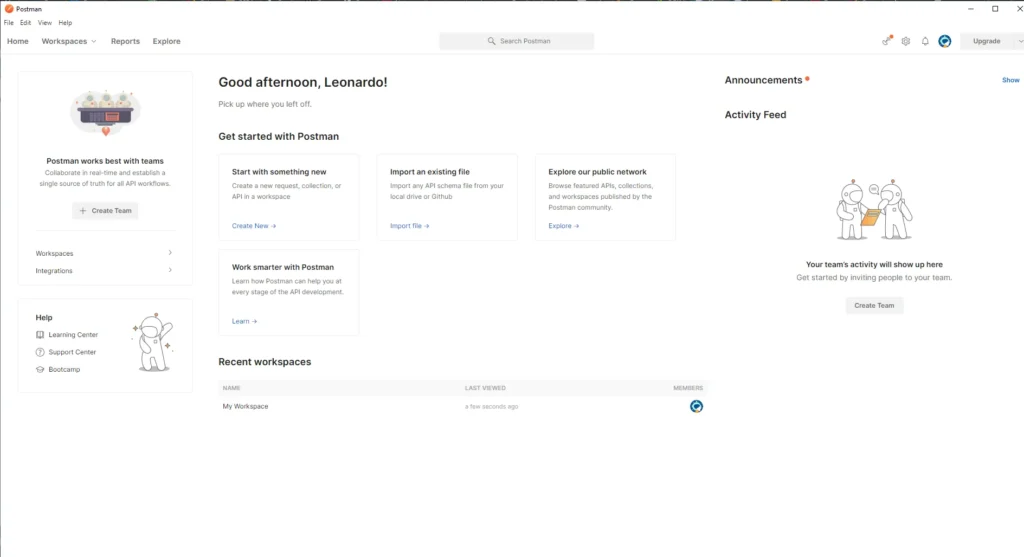Click the MEMBERS column header
The image size is (1024, 557).
coord(688,388)
